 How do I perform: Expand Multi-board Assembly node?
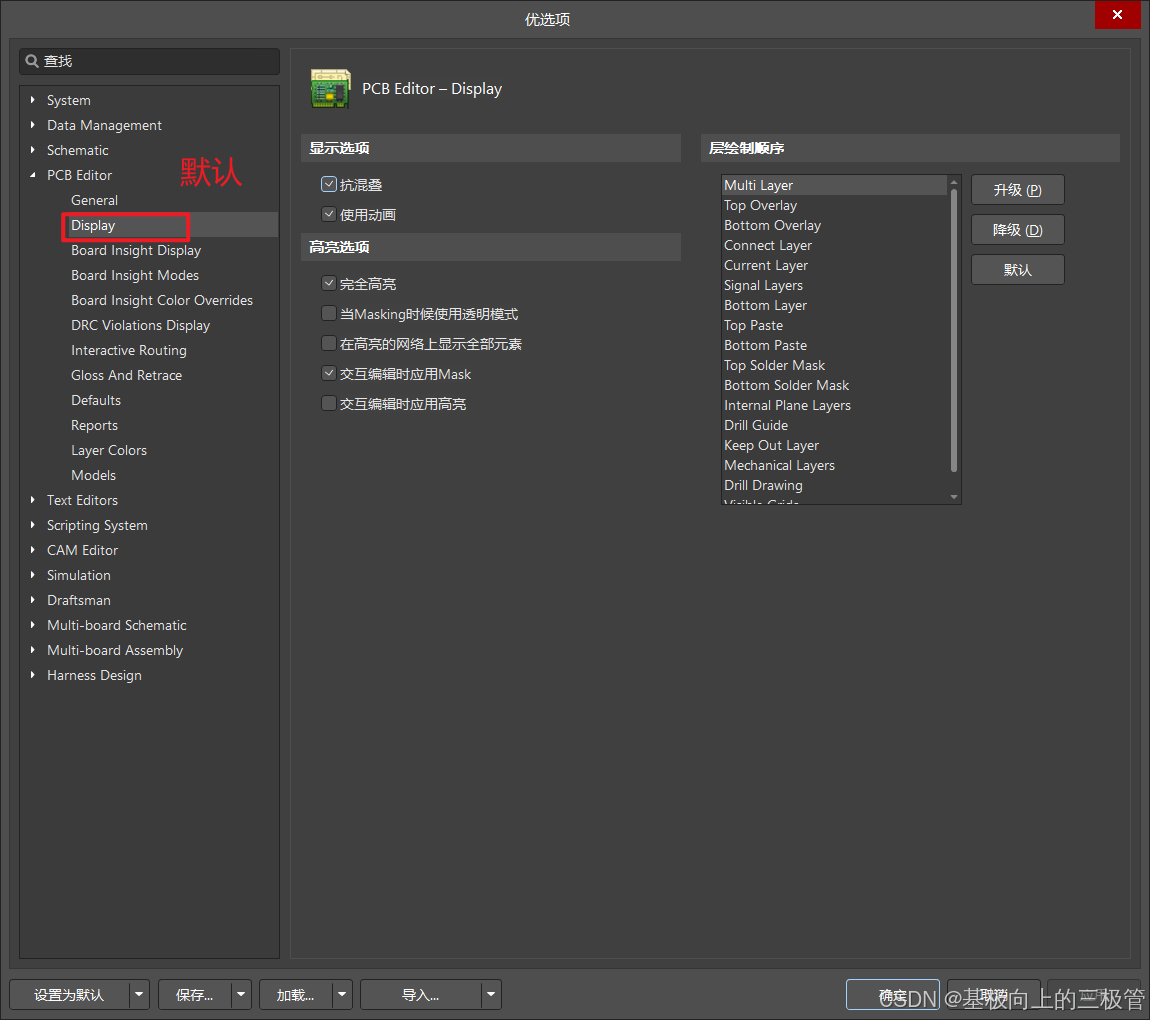pyautogui.click(x=32, y=650)
